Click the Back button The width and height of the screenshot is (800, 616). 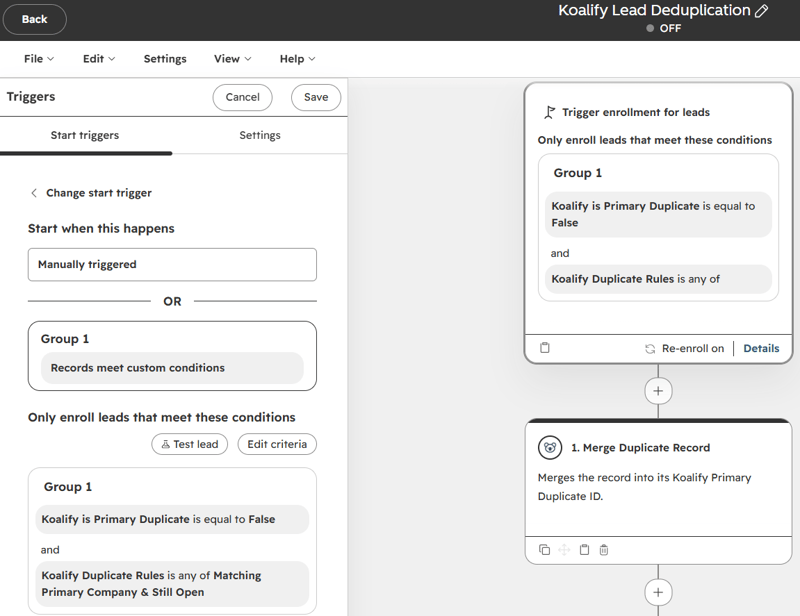(35, 19)
